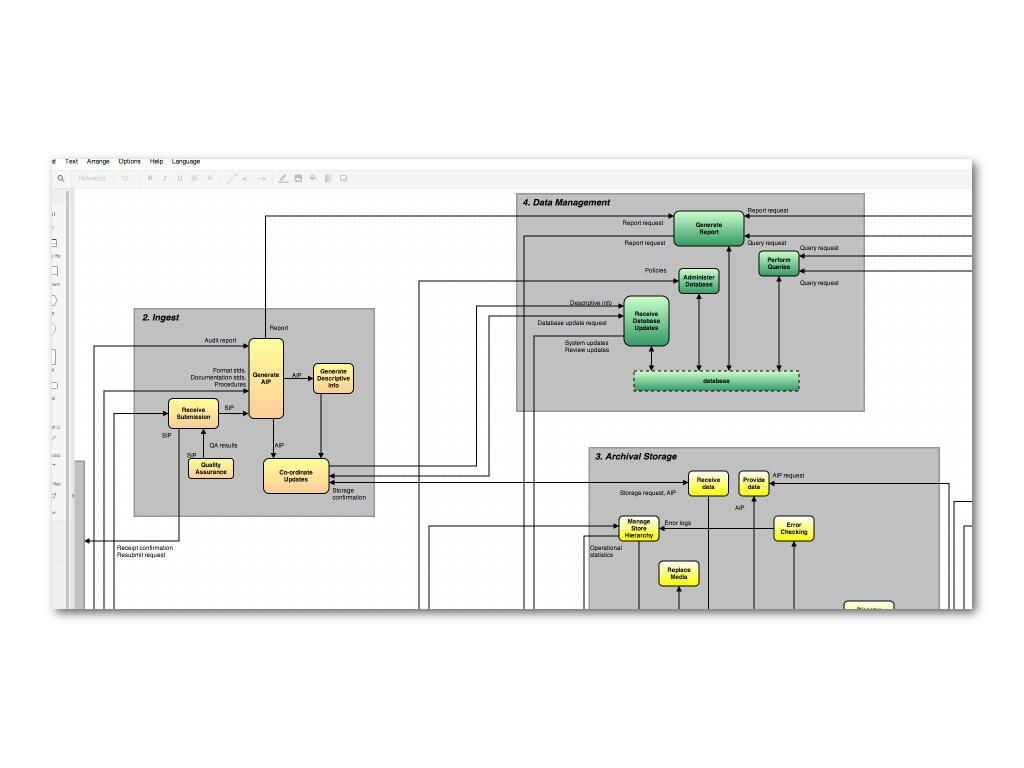The height and width of the screenshot is (768, 1024).
Task: Open the Language menu
Action: [186, 161]
